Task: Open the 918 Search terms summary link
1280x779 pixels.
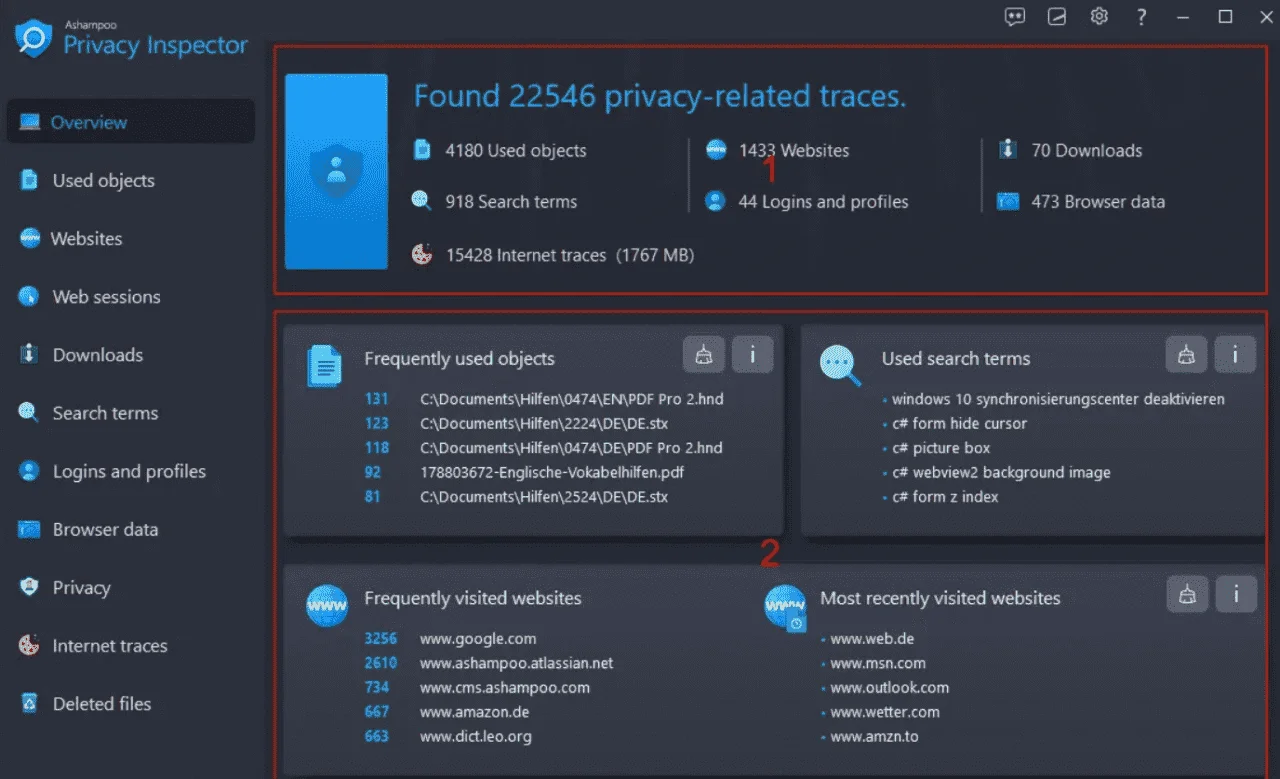Action: (511, 201)
